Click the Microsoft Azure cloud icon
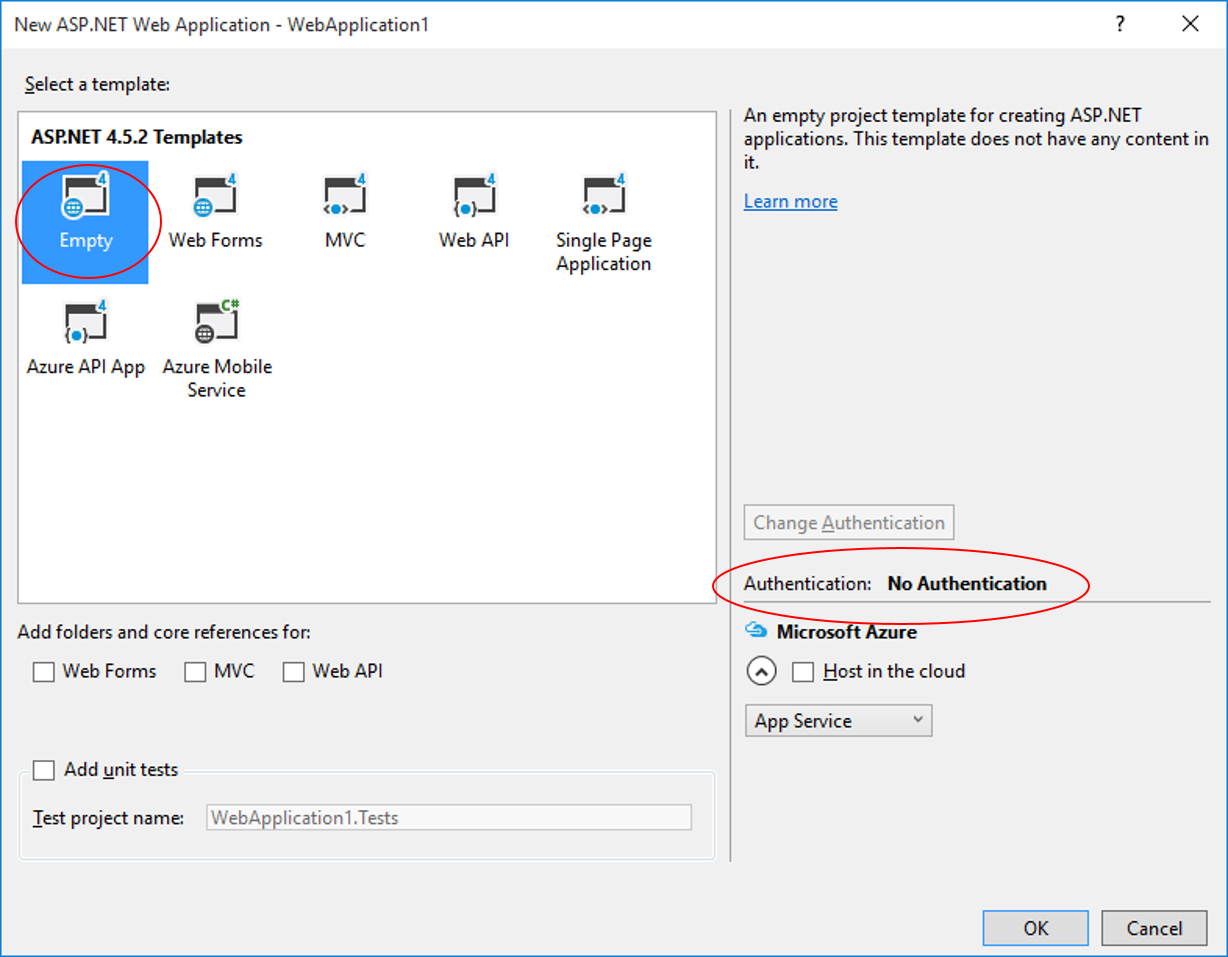This screenshot has height=957, width=1228. pos(754,631)
